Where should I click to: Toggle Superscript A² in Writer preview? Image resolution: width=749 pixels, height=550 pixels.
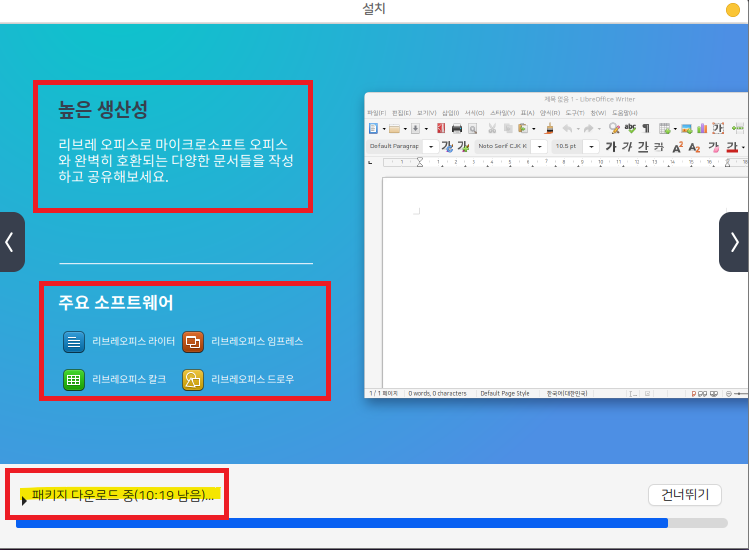click(x=677, y=147)
